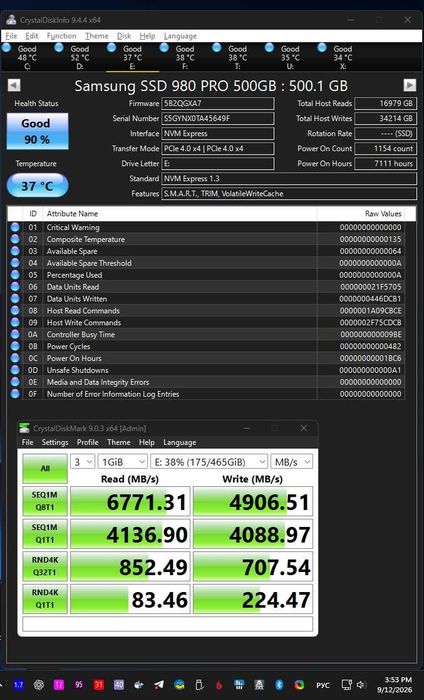This screenshot has height=700, width=424.
Task: Click red flame tray icon
Action: [x=219, y=685]
